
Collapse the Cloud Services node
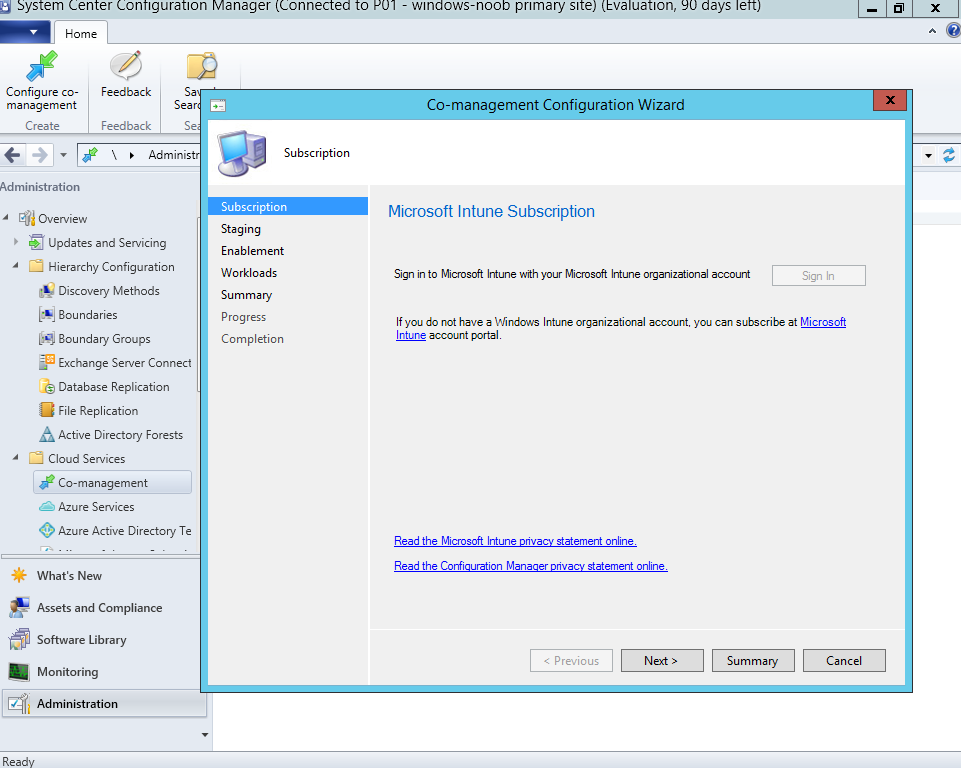click(16, 458)
